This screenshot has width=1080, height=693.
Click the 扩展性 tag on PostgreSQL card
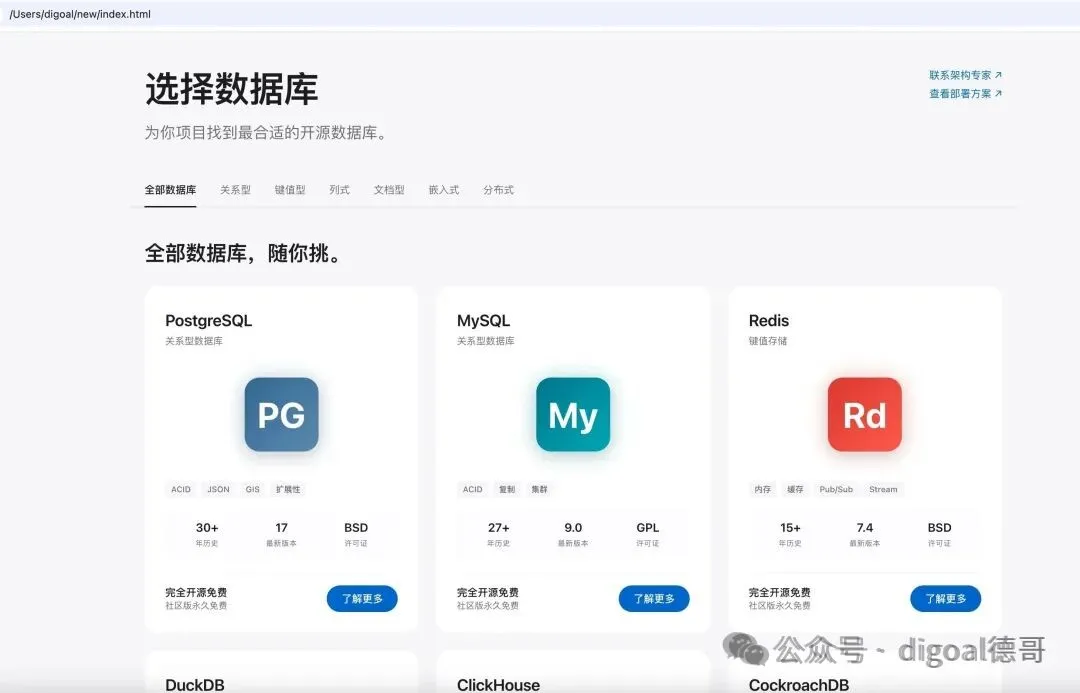click(x=288, y=489)
